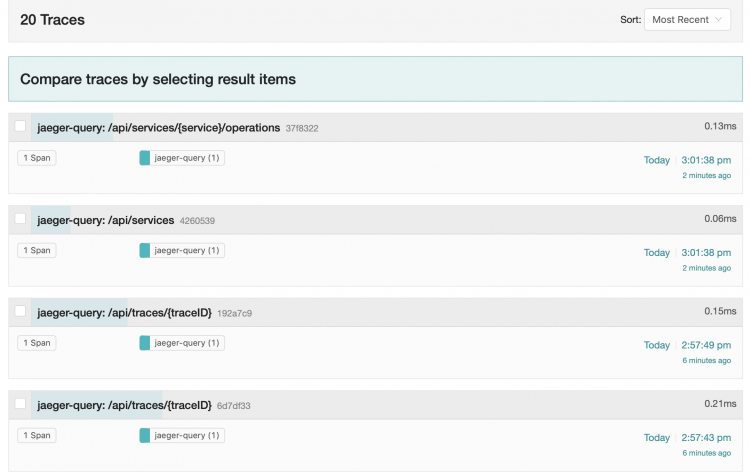The height and width of the screenshot is (473, 750).
Task: Open the /api/traces/{traceID} trace 6d7df33
Action: 124,405
